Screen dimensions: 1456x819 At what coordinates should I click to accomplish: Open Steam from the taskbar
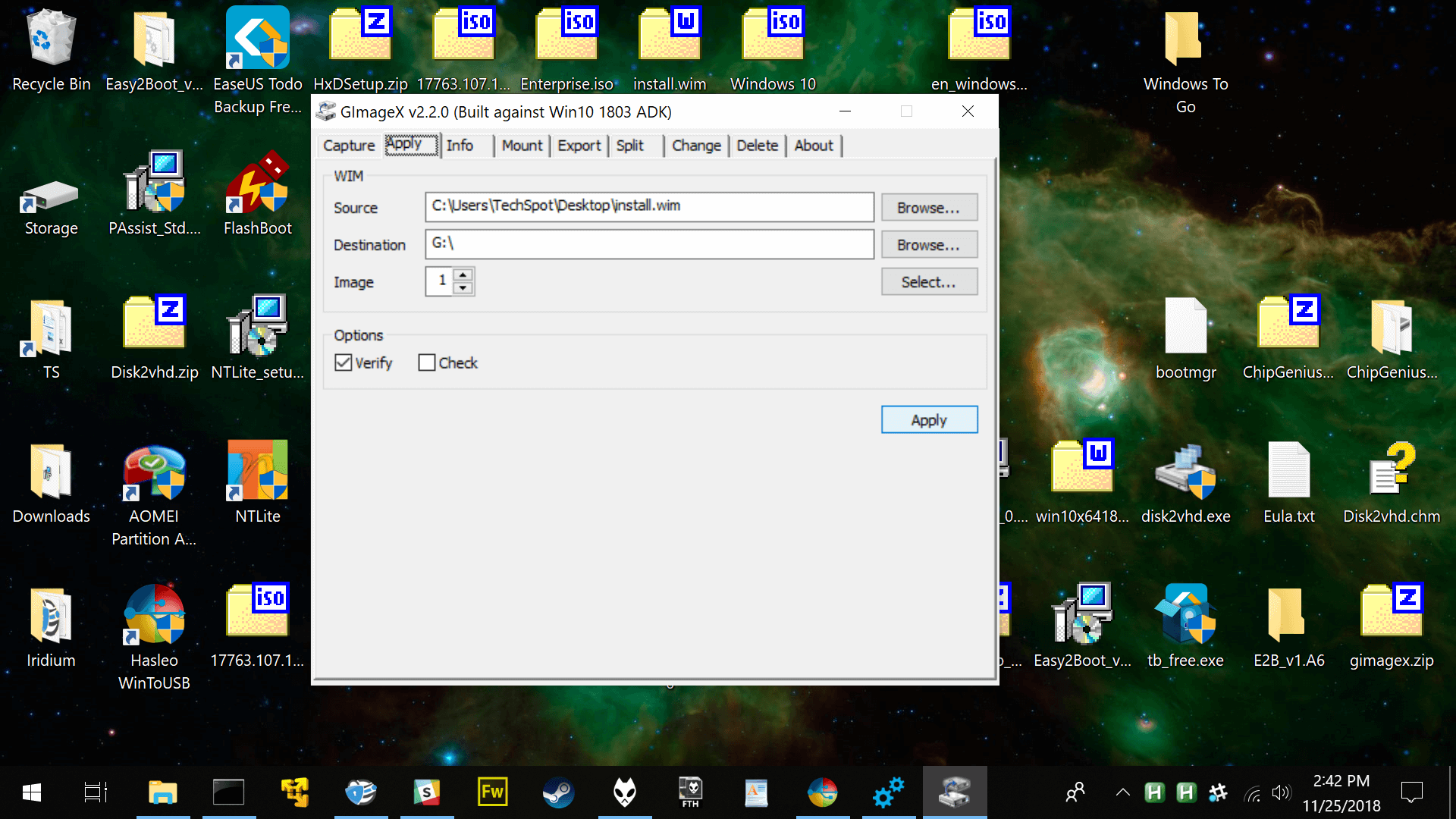(558, 792)
